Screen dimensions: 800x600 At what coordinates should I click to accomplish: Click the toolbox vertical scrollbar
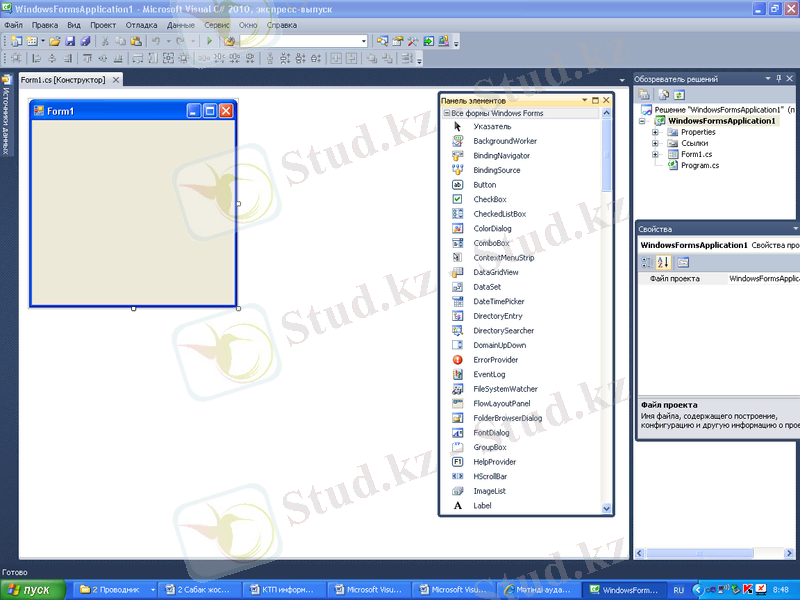[x=606, y=300]
